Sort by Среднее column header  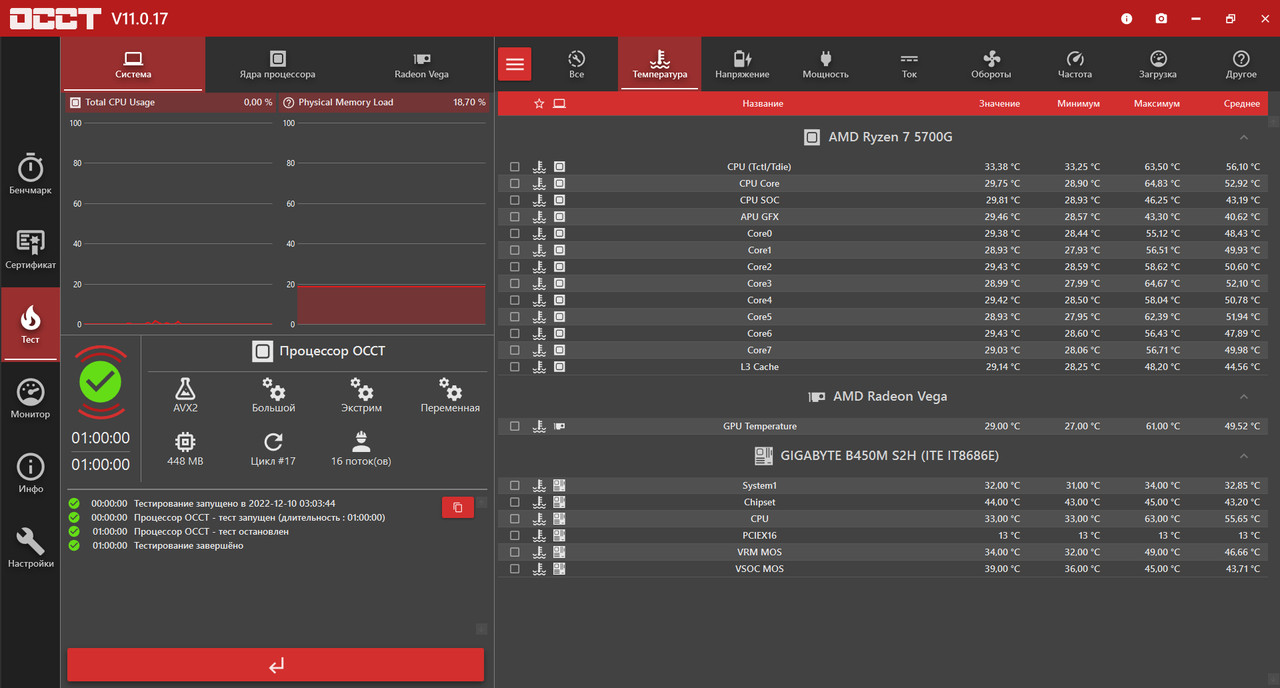tap(1241, 104)
